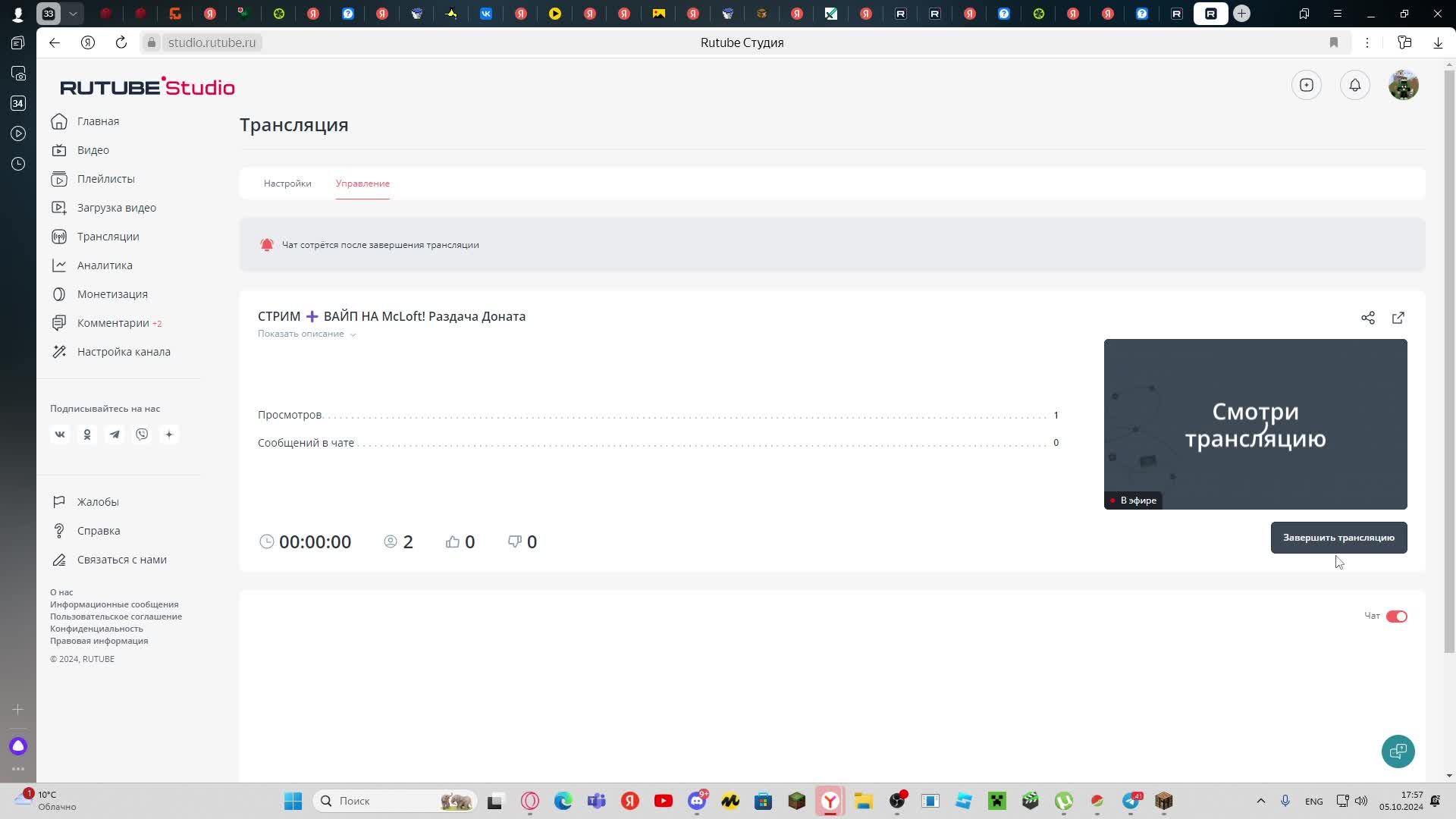Image resolution: width=1456 pixels, height=819 pixels.
Task: Open the VK social icon
Action: tap(60, 435)
